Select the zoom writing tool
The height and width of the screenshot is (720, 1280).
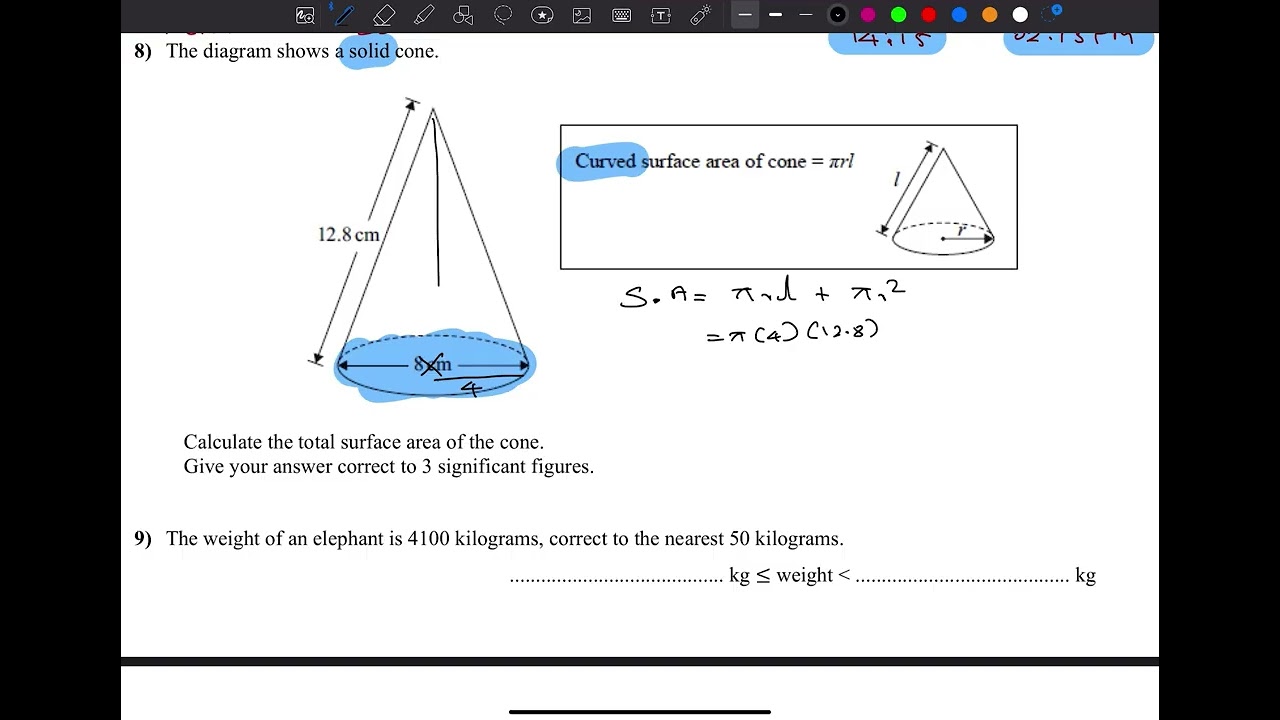click(305, 15)
